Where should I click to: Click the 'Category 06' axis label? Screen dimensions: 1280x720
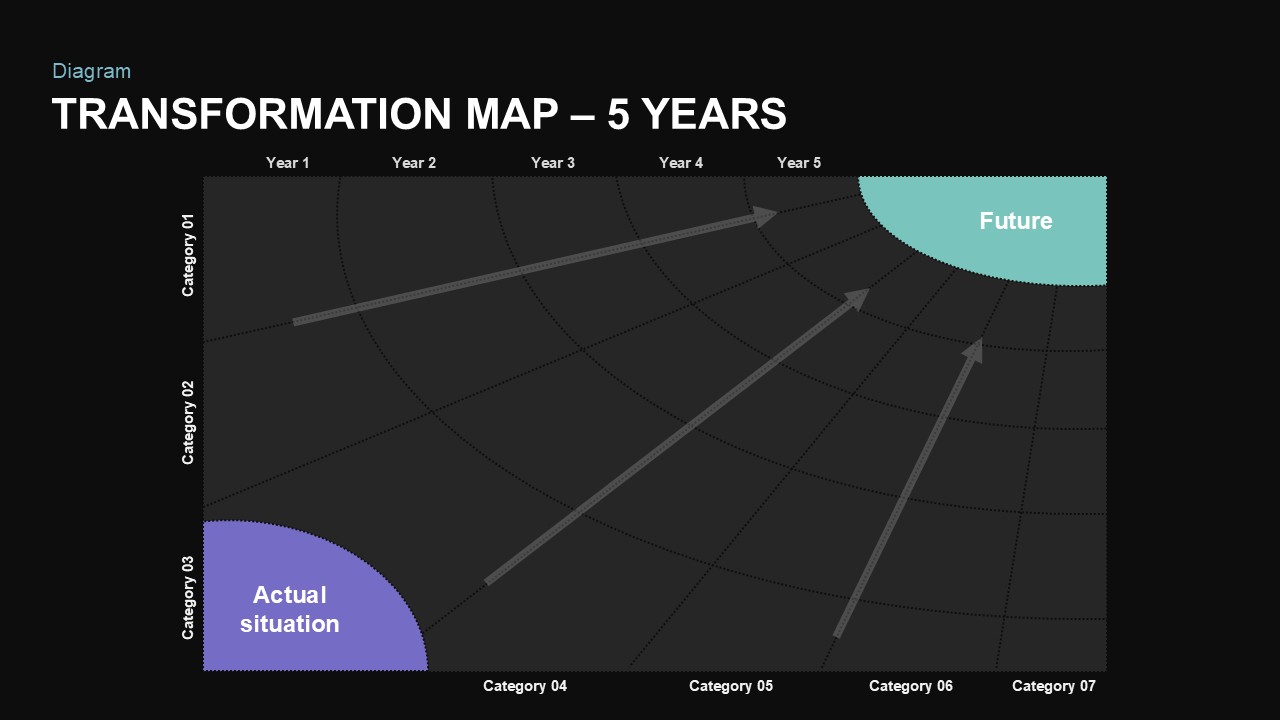point(911,686)
